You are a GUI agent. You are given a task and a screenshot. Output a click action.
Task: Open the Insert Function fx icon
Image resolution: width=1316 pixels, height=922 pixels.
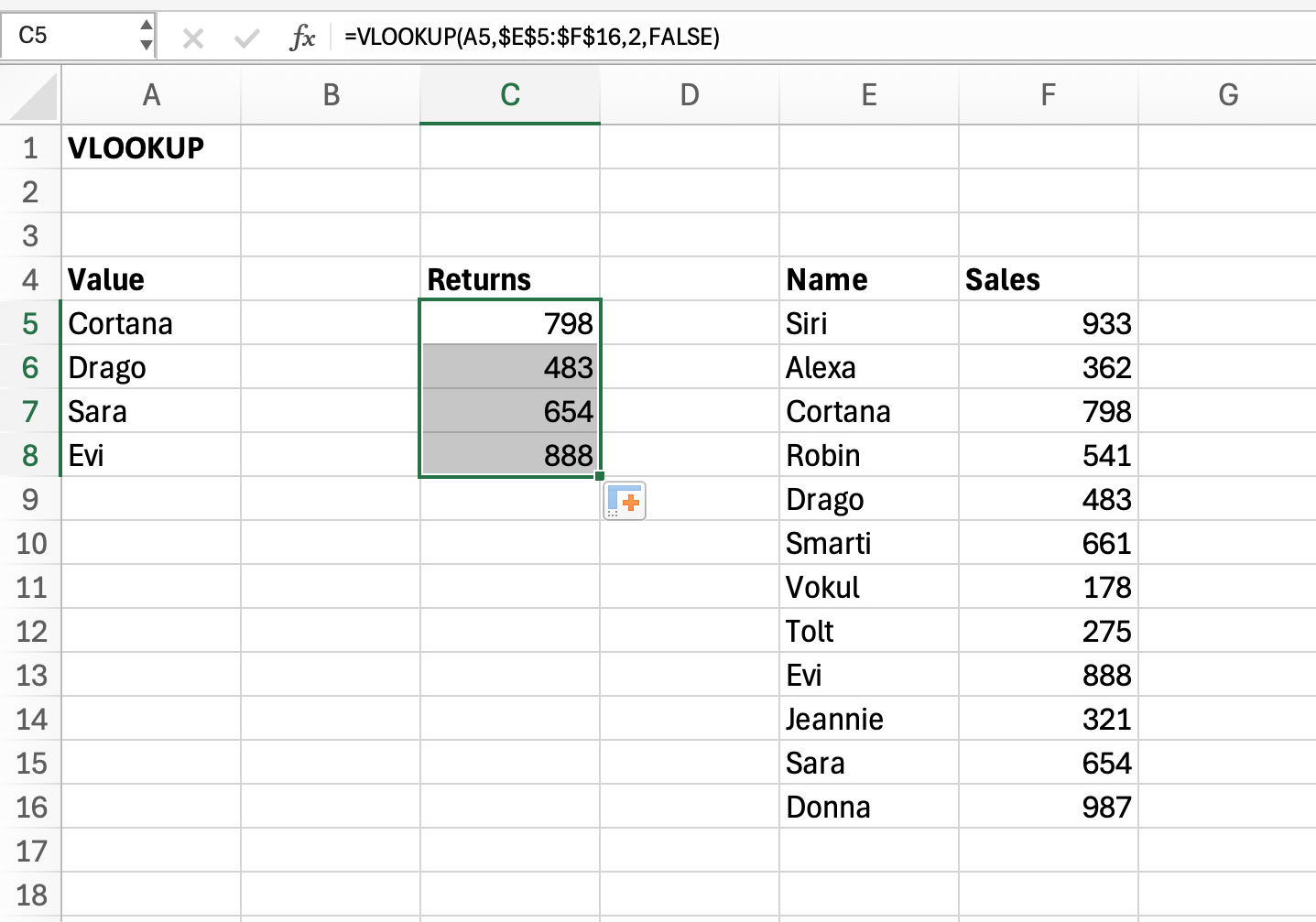click(302, 38)
